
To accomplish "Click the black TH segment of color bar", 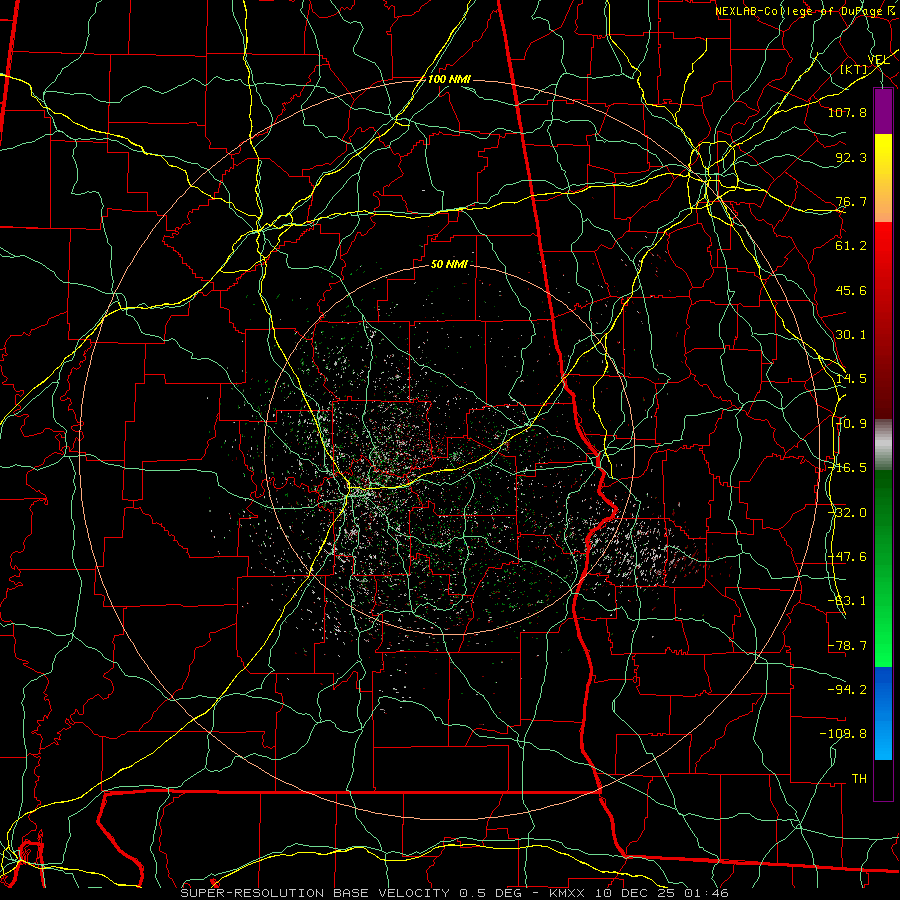I will 883,780.
